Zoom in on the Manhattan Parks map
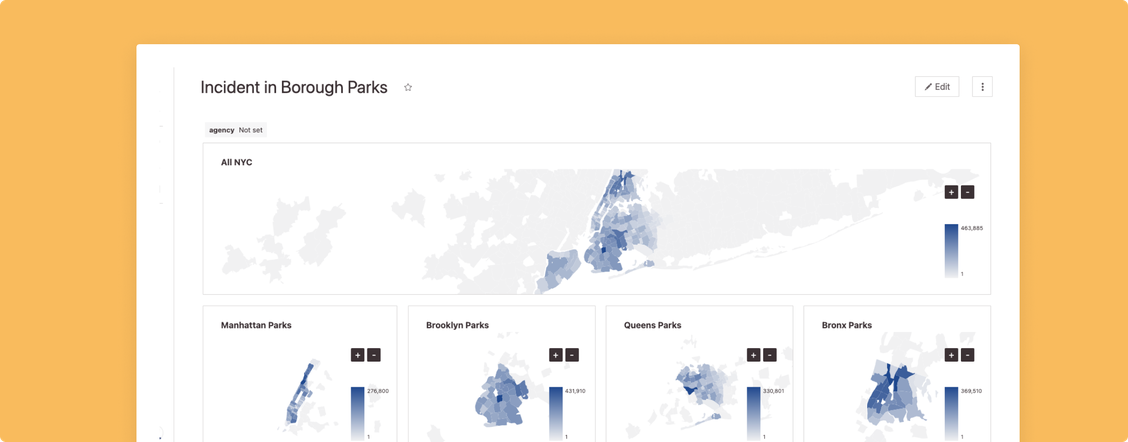The height and width of the screenshot is (442, 1128). point(358,355)
